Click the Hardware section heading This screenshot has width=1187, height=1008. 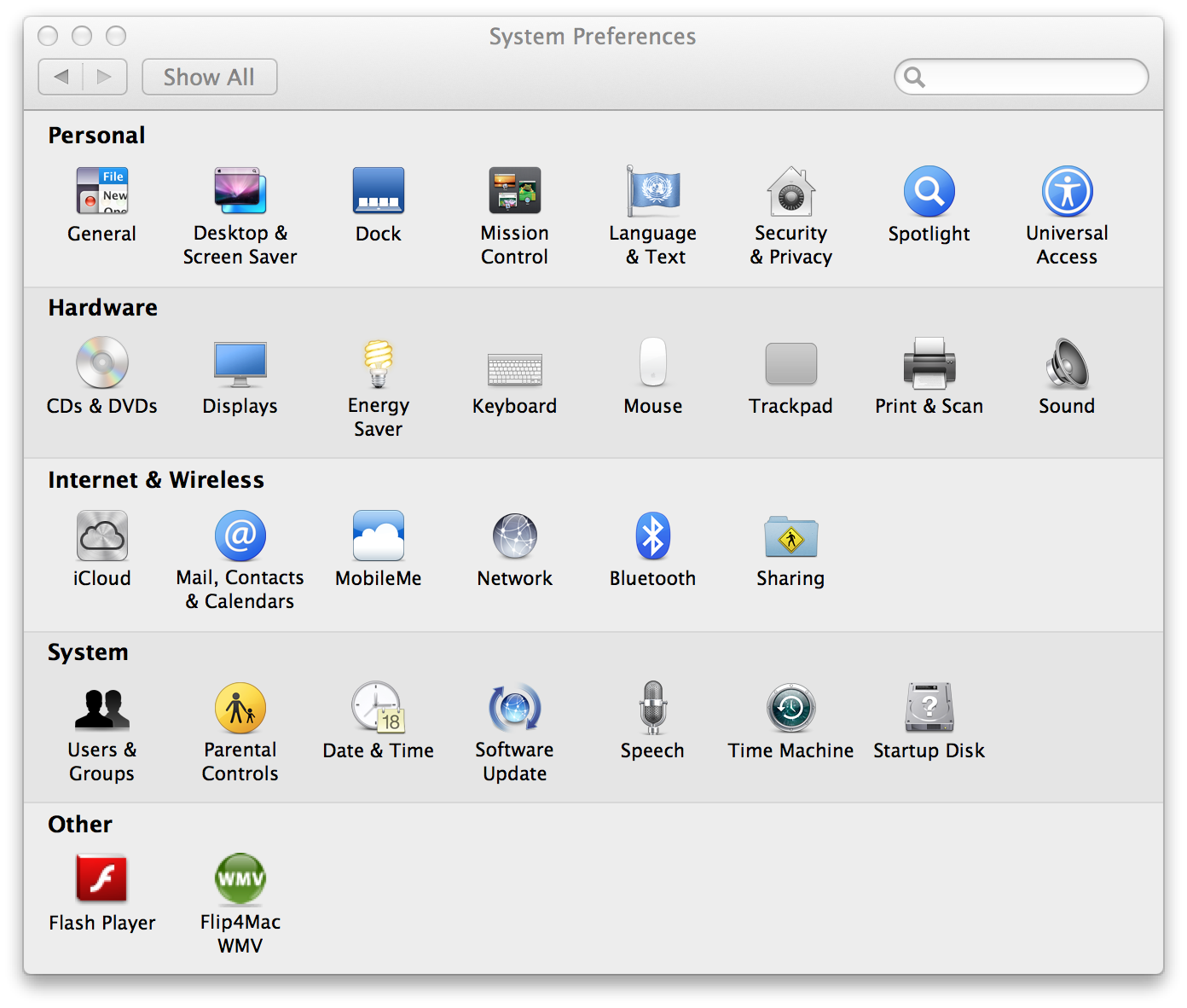click(102, 308)
